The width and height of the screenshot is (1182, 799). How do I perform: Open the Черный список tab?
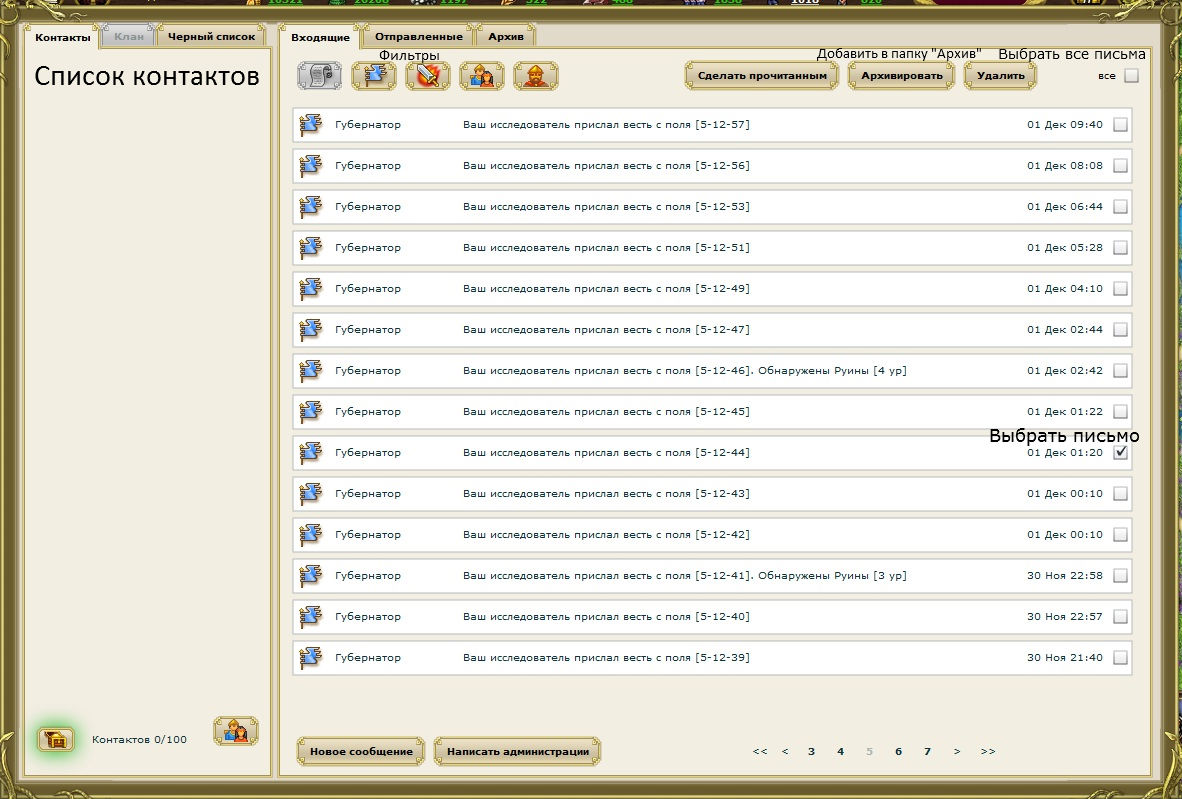[211, 37]
